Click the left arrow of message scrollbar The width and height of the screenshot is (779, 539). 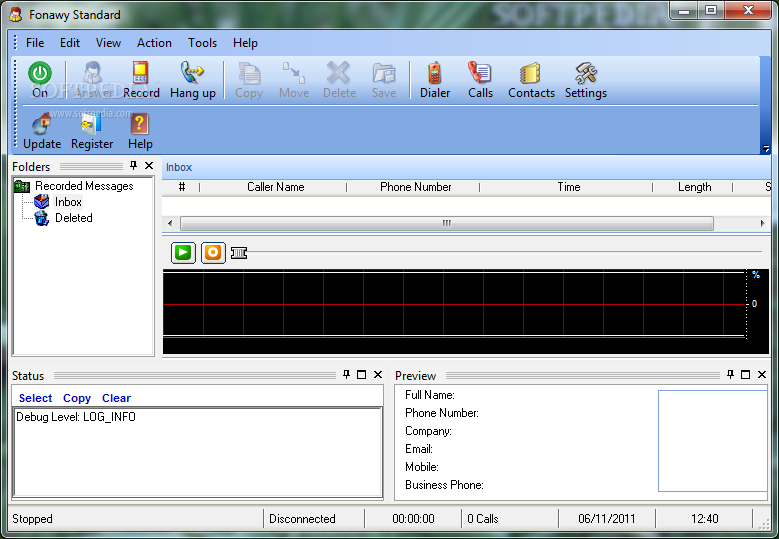click(x=170, y=224)
